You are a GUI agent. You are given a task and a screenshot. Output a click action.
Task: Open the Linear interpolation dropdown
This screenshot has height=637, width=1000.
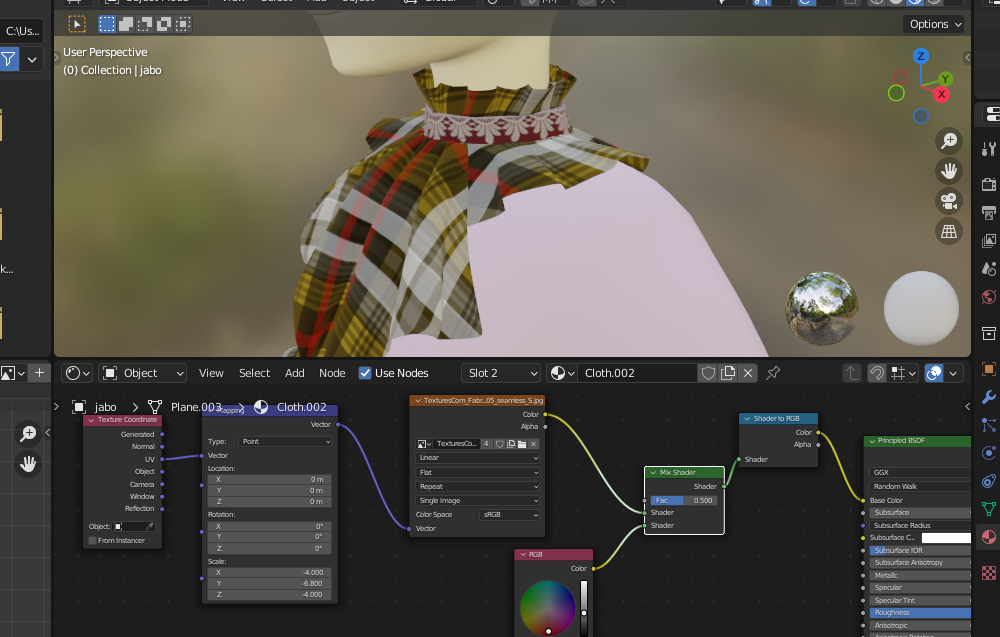click(x=478, y=458)
